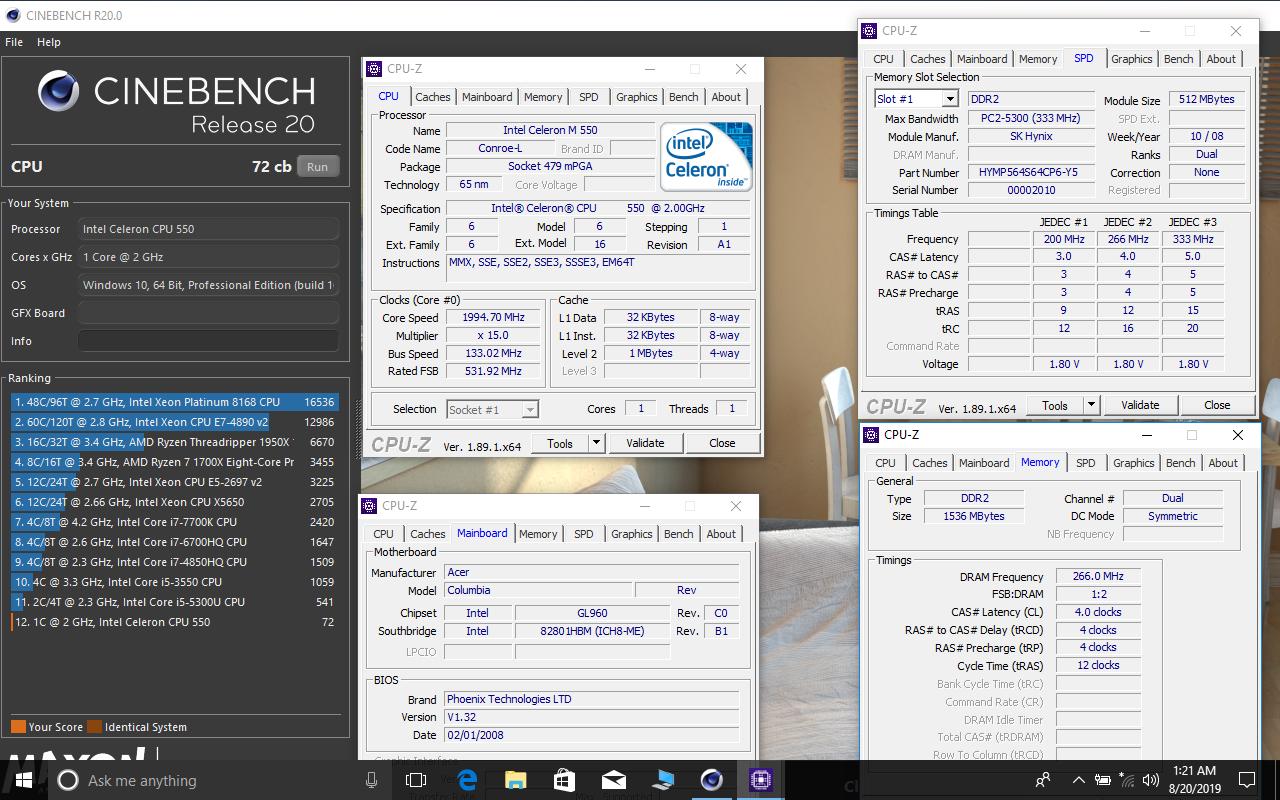Click Close button in SPD window
The width and height of the screenshot is (1280, 800).
pyautogui.click(x=1217, y=405)
